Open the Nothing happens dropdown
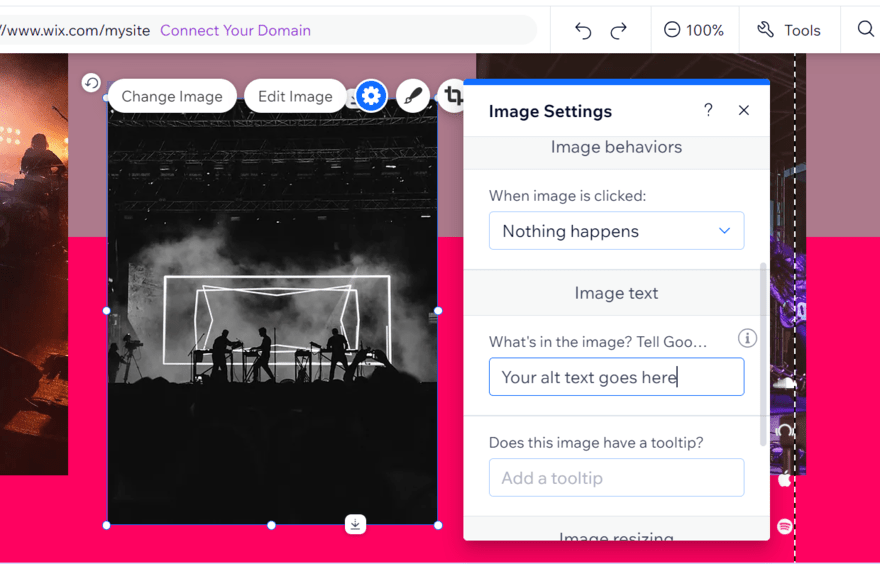 click(616, 231)
